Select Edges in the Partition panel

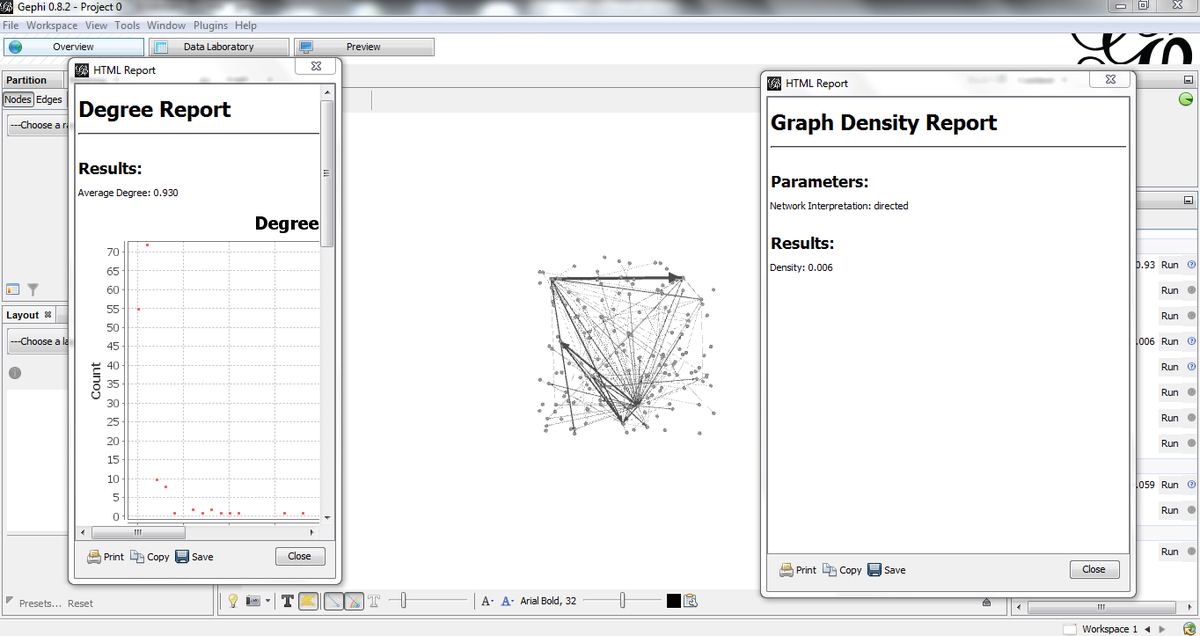(49, 99)
